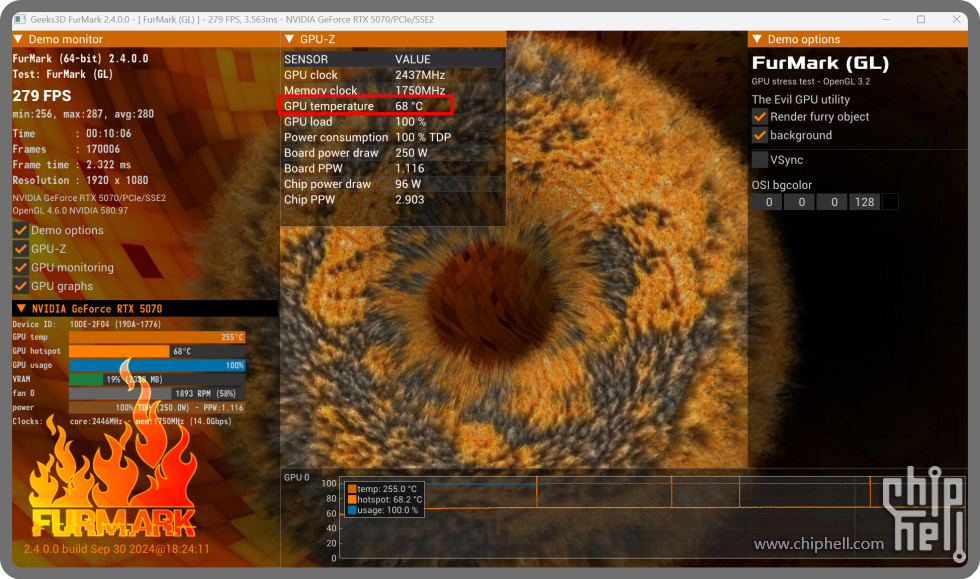Select the second OSI bgcolor value field
Viewport: 980px width, 579px height.
(x=800, y=202)
